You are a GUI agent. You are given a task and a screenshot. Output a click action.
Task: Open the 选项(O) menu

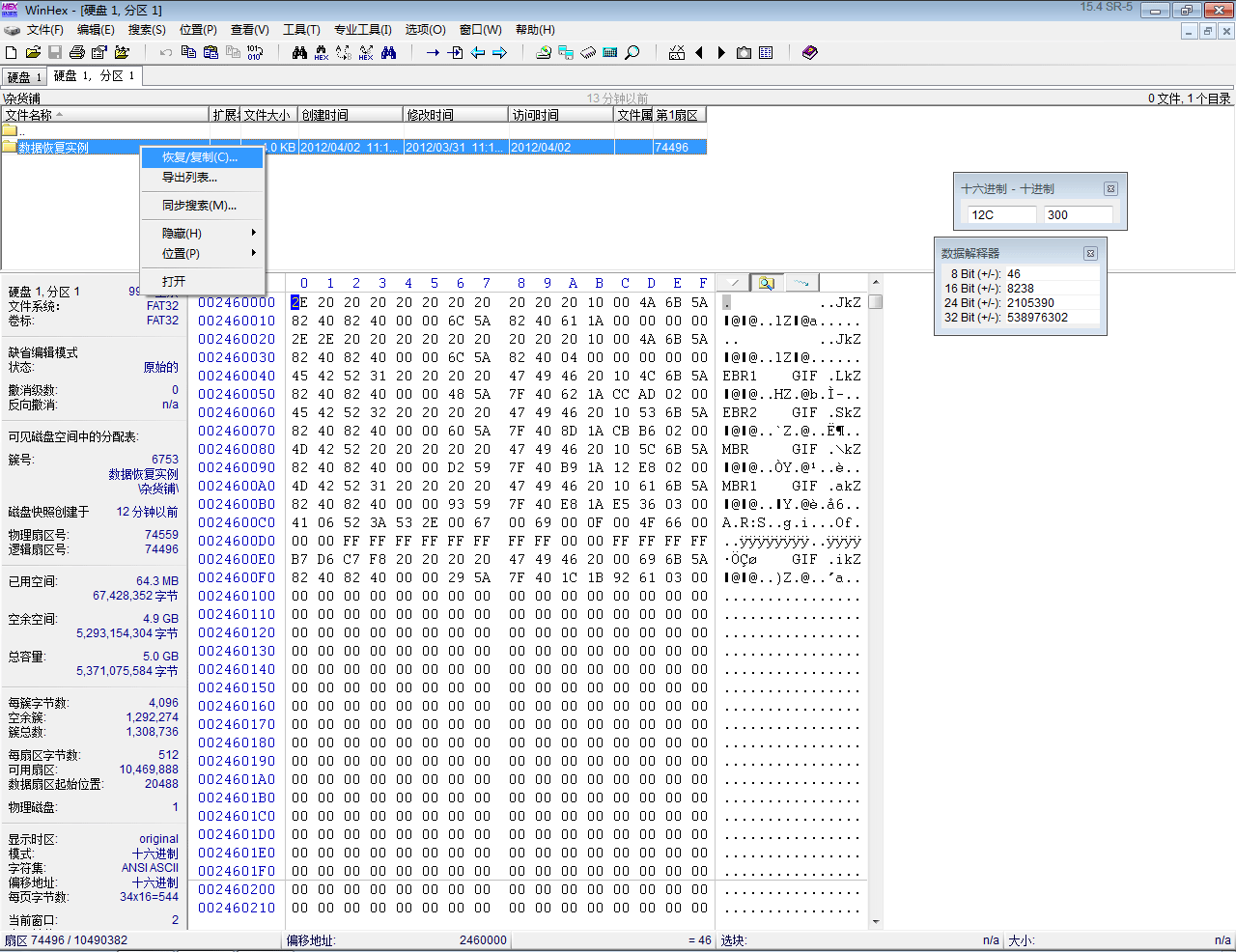[425, 29]
